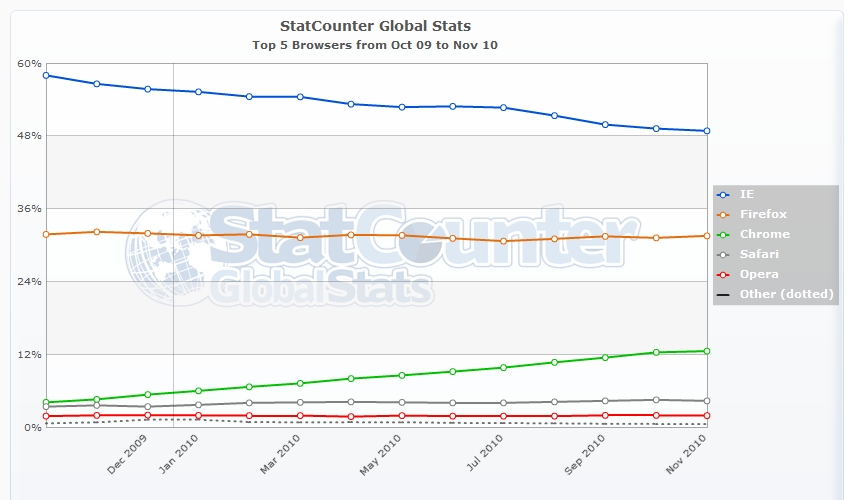Screen dimensions: 854x500
Task: Select the 'Firefox' legend label
Action: pyautogui.click(x=763, y=214)
